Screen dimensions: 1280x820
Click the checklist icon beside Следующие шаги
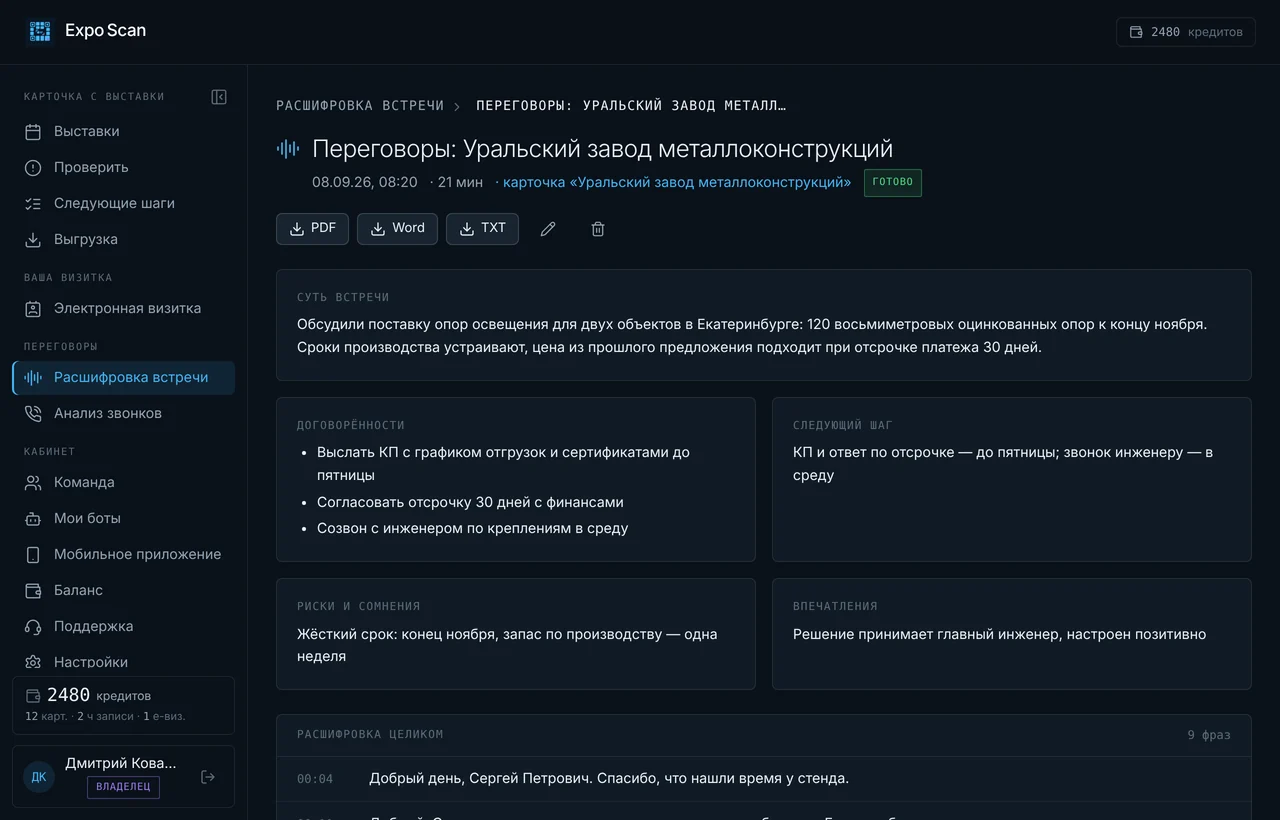[33, 204]
